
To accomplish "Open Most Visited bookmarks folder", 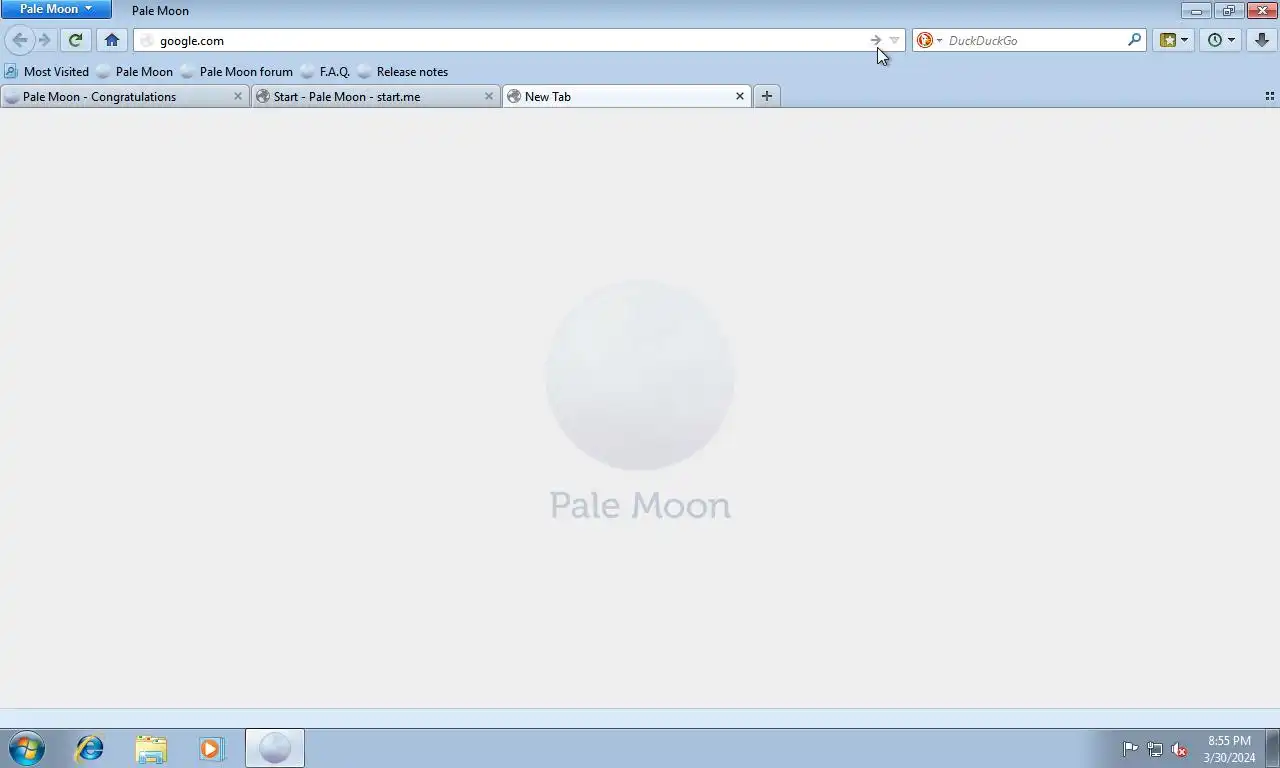I will pos(47,71).
